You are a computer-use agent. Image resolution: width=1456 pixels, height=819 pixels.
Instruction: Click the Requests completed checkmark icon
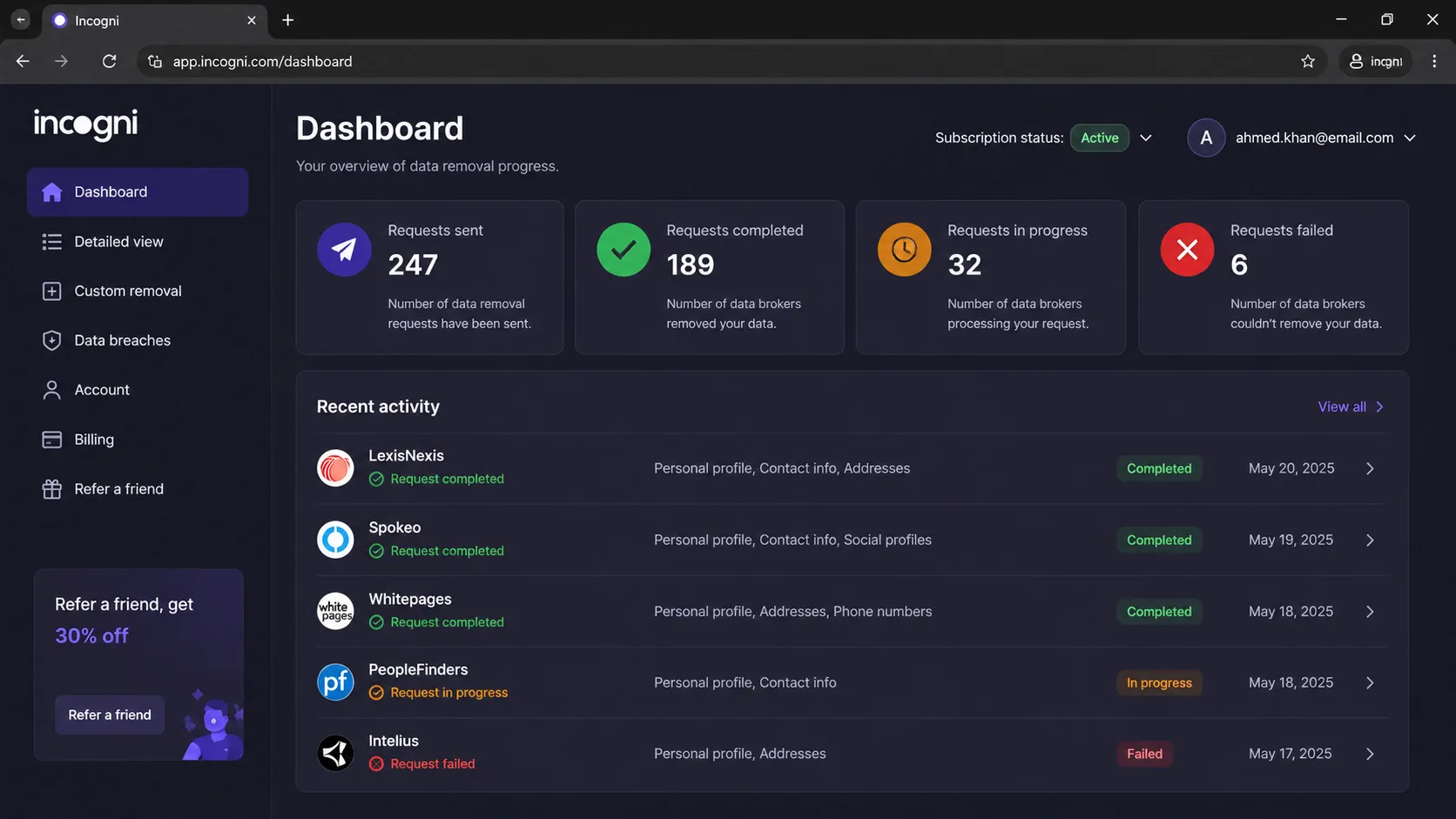pyautogui.click(x=624, y=250)
